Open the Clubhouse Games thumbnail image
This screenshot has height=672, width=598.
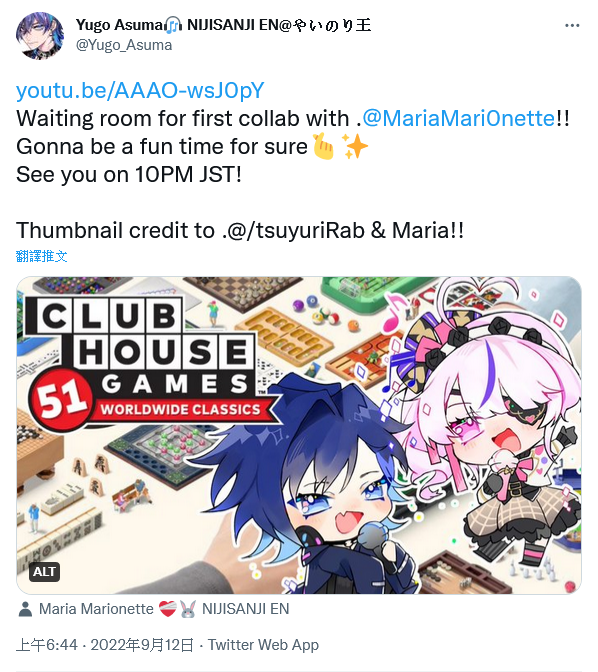(x=299, y=435)
